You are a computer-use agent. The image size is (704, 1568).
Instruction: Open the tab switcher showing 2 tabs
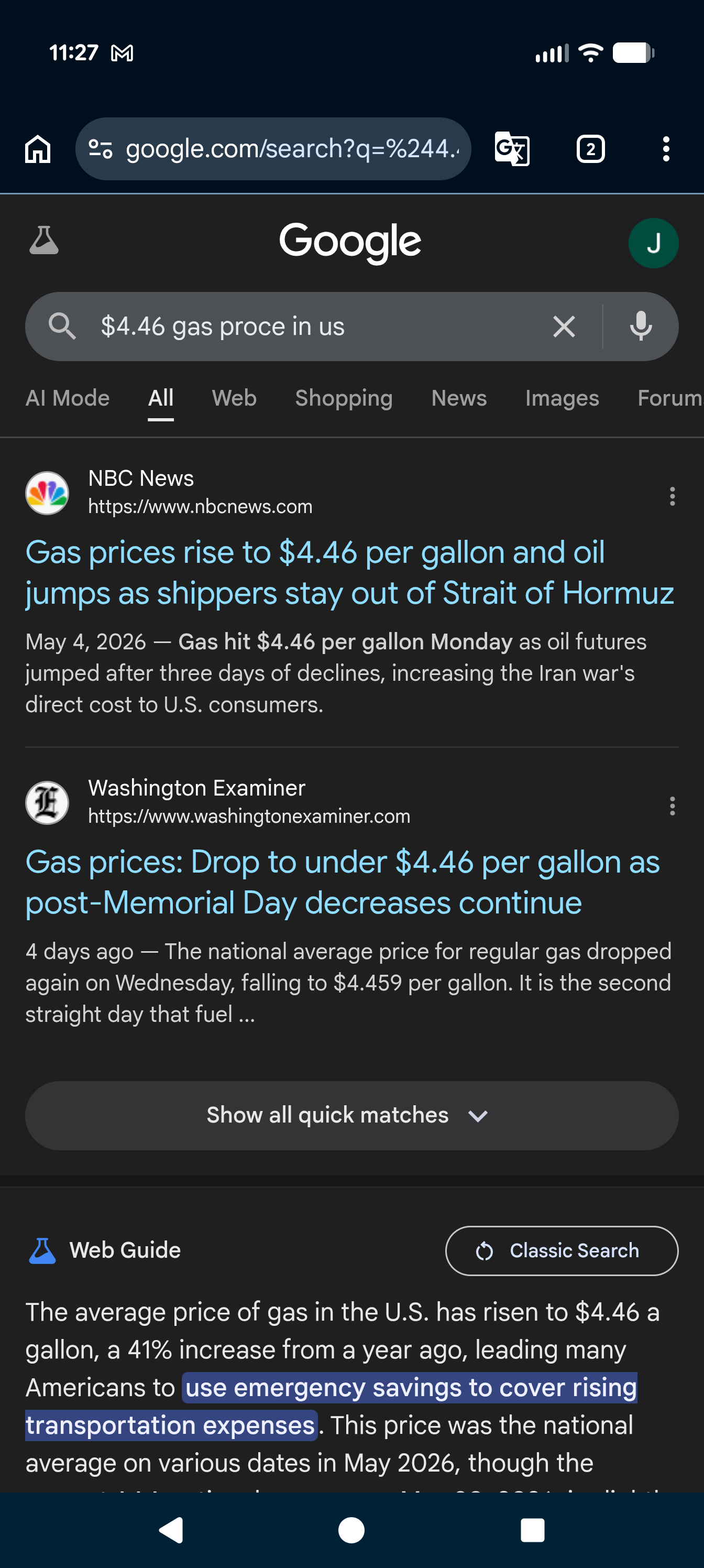(x=590, y=149)
